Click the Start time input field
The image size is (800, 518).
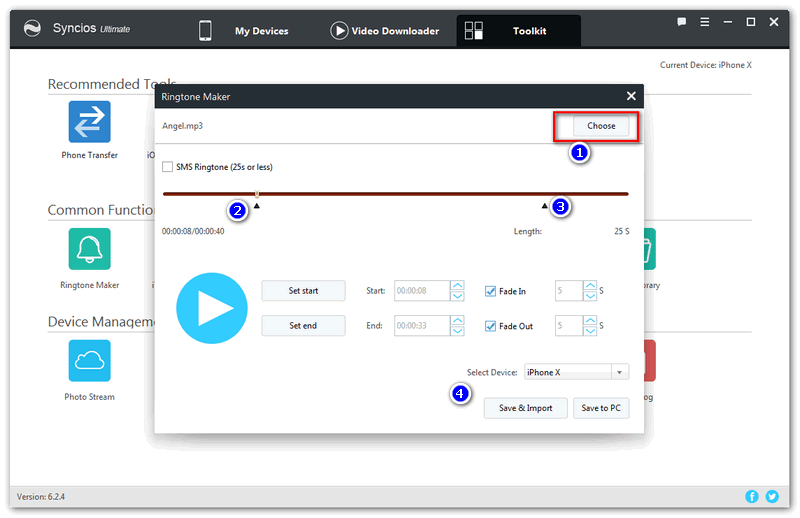pyautogui.click(x=422, y=290)
